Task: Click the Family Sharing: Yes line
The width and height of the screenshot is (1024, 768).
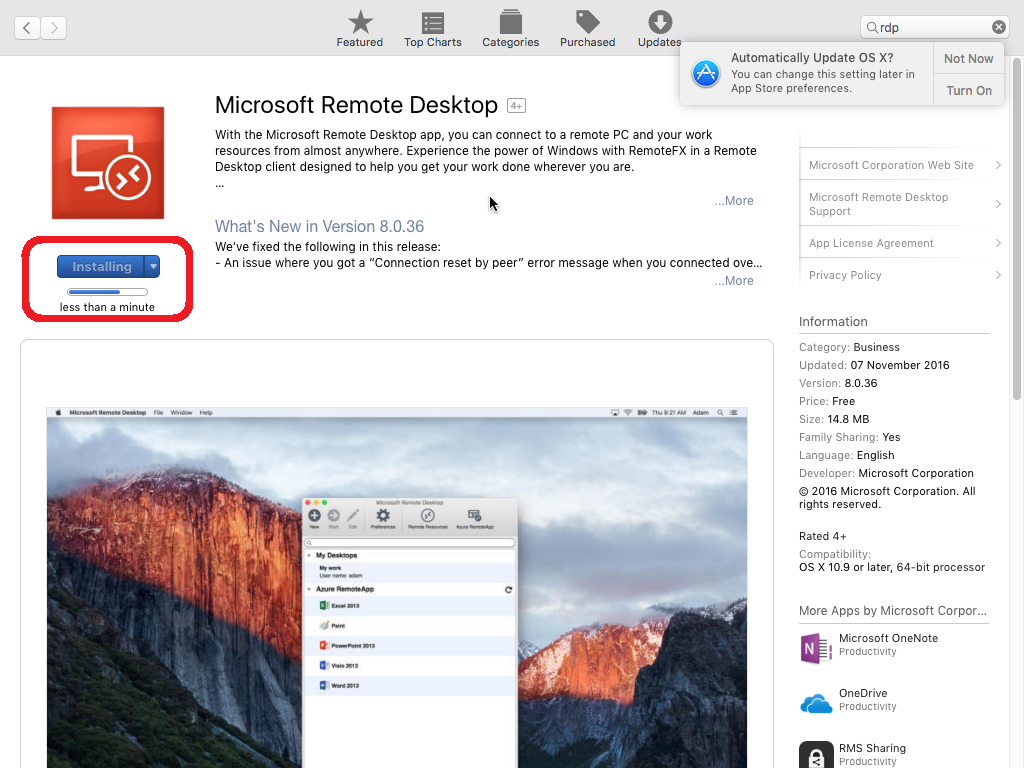Action: [849, 438]
